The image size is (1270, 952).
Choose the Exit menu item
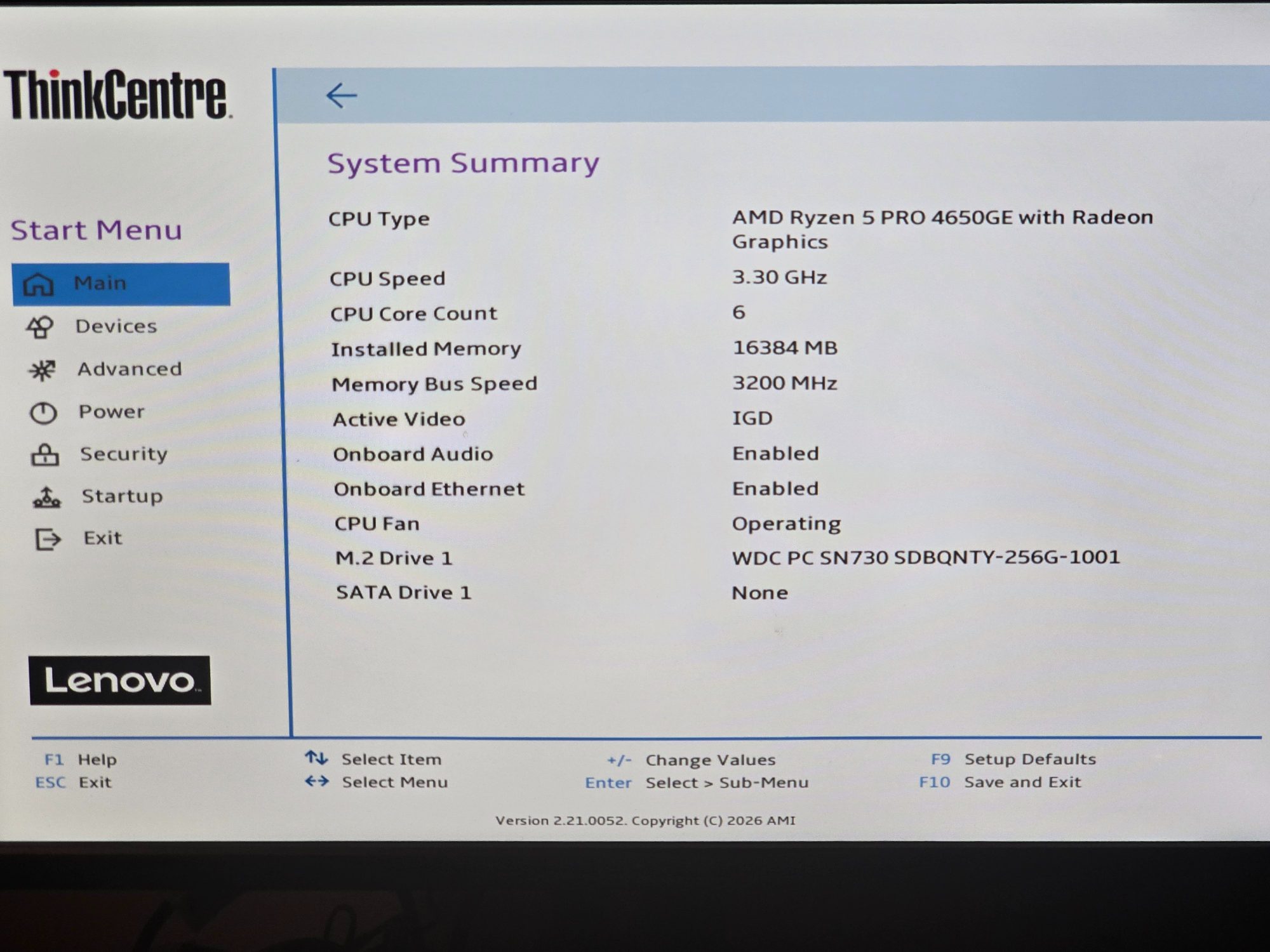pyautogui.click(x=103, y=538)
